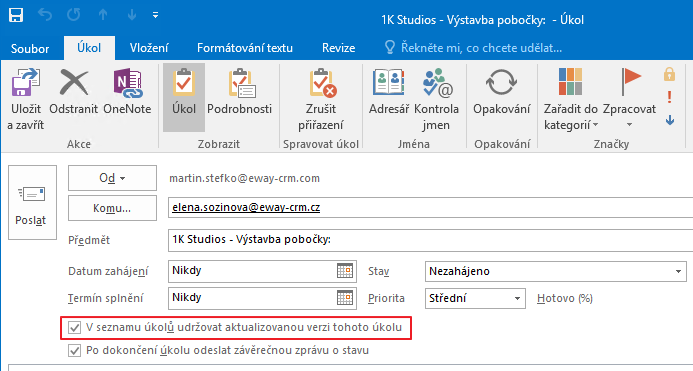Screen dimensions: 693x371
Task: Open calendar picker for Datum zahájení
Action: 345,271
